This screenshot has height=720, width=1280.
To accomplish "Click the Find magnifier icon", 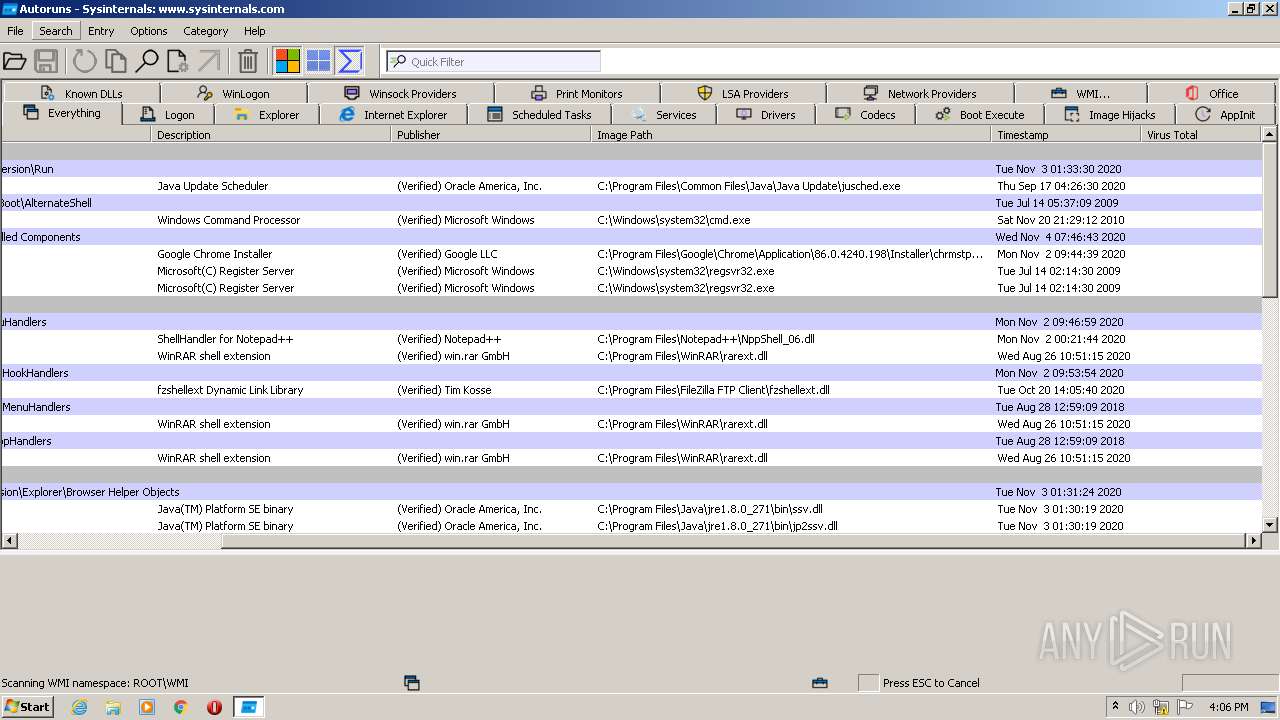I will pyautogui.click(x=147, y=62).
